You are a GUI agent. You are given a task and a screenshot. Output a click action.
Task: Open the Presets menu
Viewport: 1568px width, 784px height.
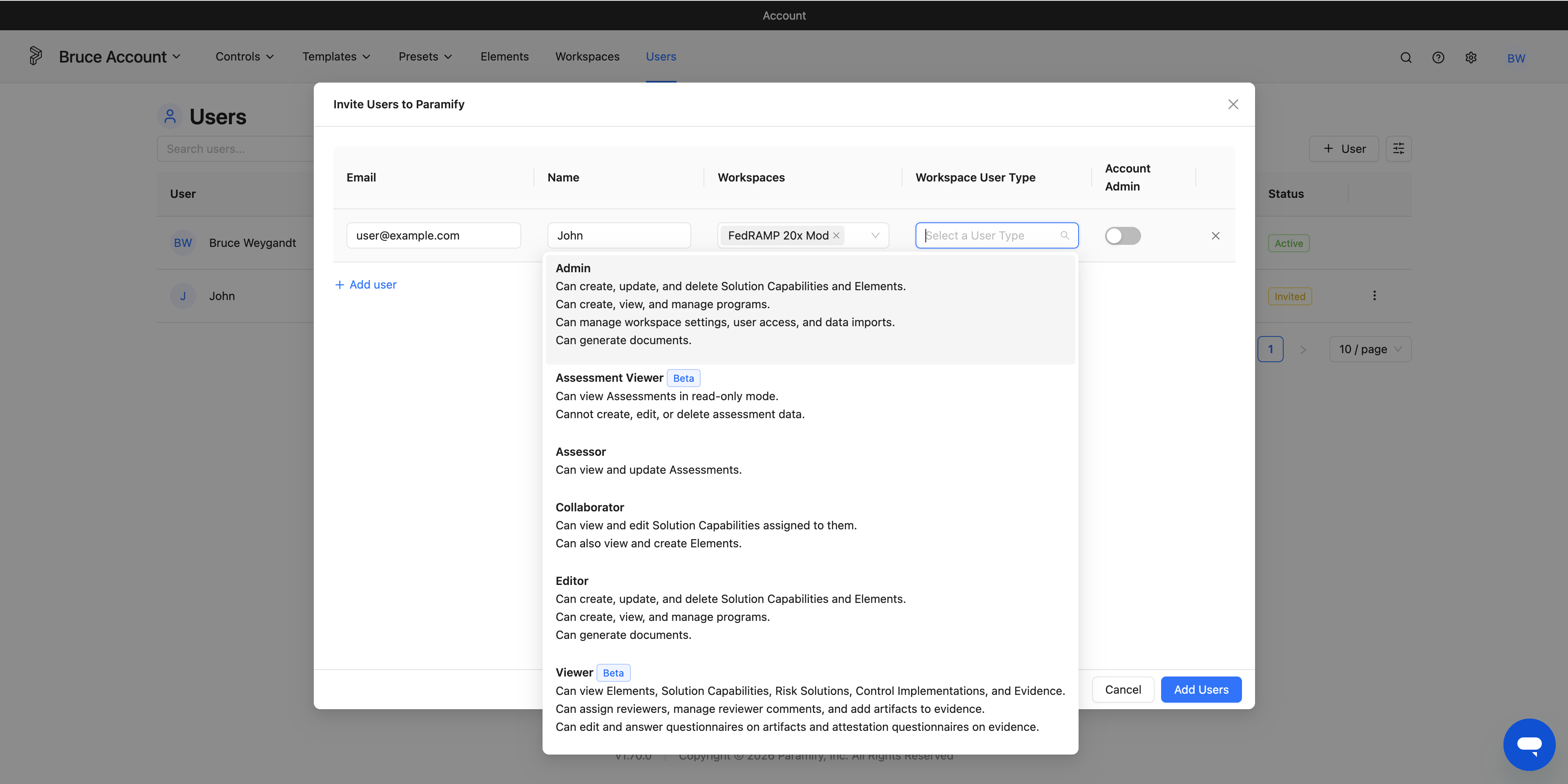pyautogui.click(x=425, y=57)
